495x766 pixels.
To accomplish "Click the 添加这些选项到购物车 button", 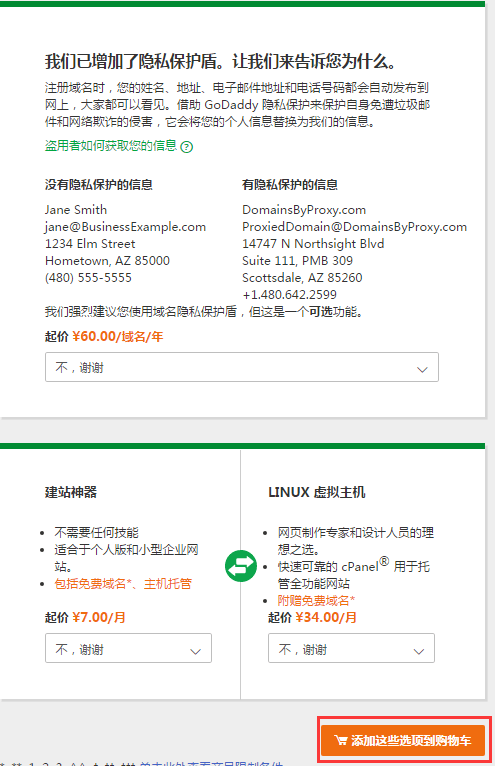I will 403,740.
